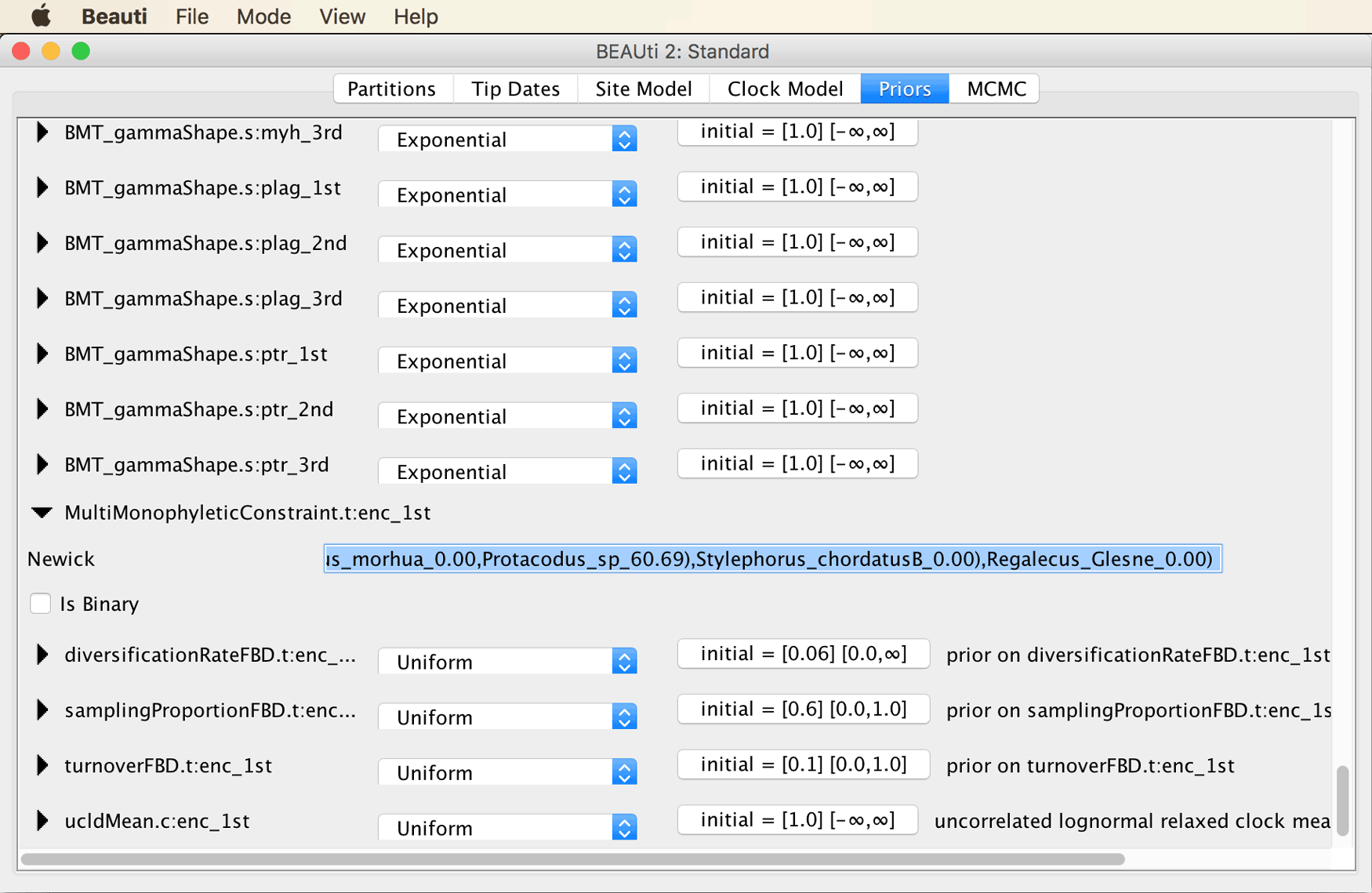Image resolution: width=1372 pixels, height=893 pixels.
Task: Click initial [0.6] button for samplingProportionFBD
Action: (x=804, y=710)
